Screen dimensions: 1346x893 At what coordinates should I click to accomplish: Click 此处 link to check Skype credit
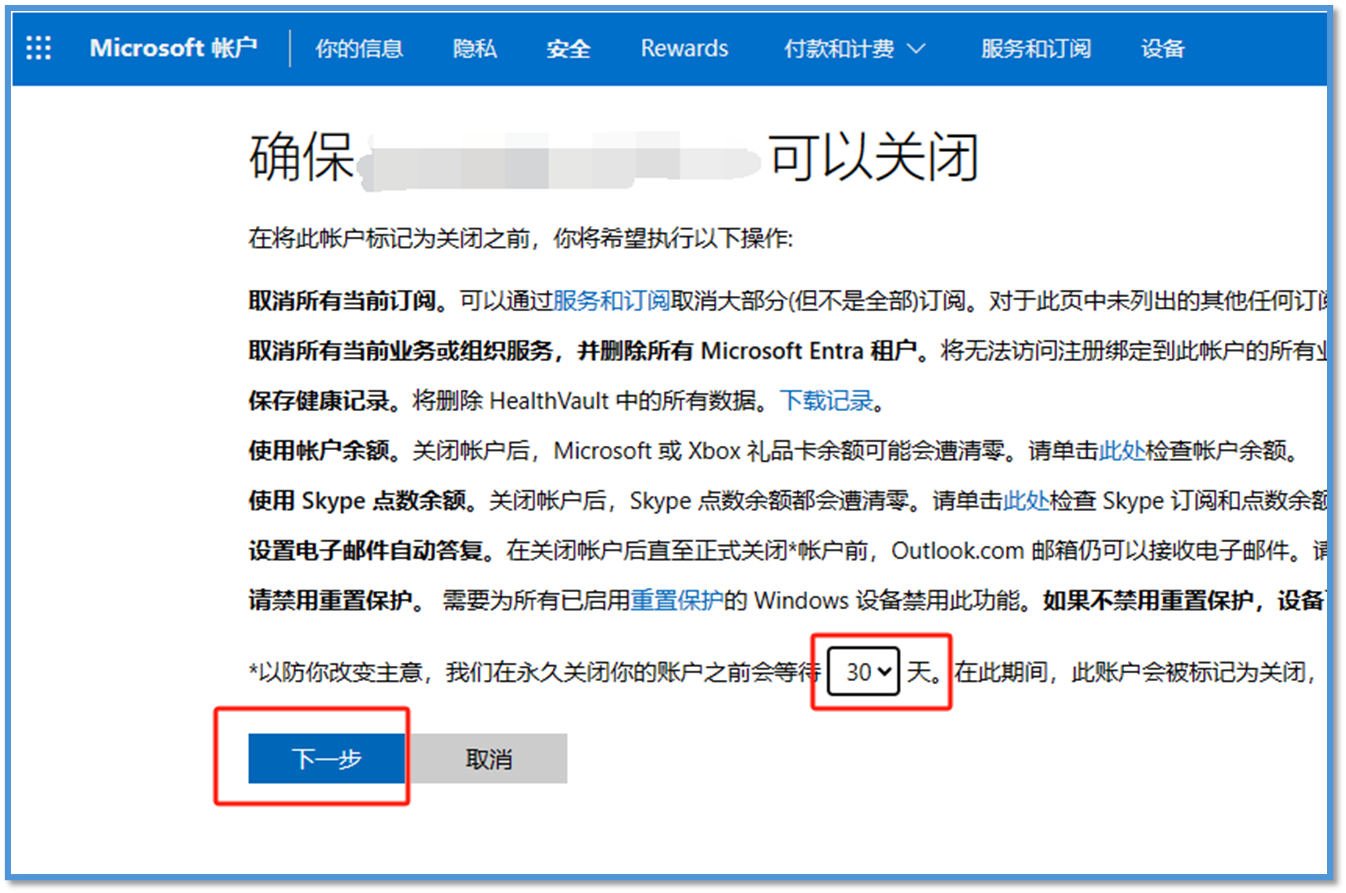click(1026, 500)
